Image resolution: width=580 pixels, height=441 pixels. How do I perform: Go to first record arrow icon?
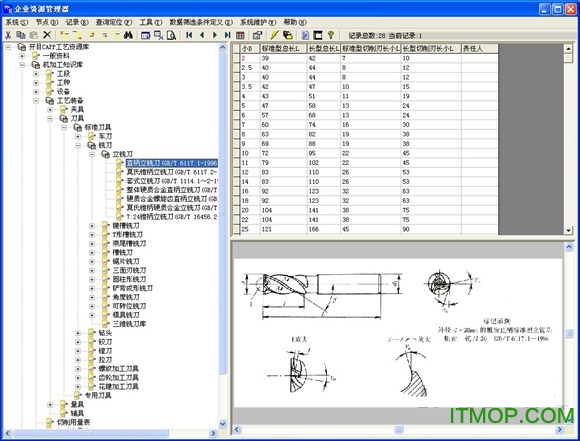[x=189, y=35]
